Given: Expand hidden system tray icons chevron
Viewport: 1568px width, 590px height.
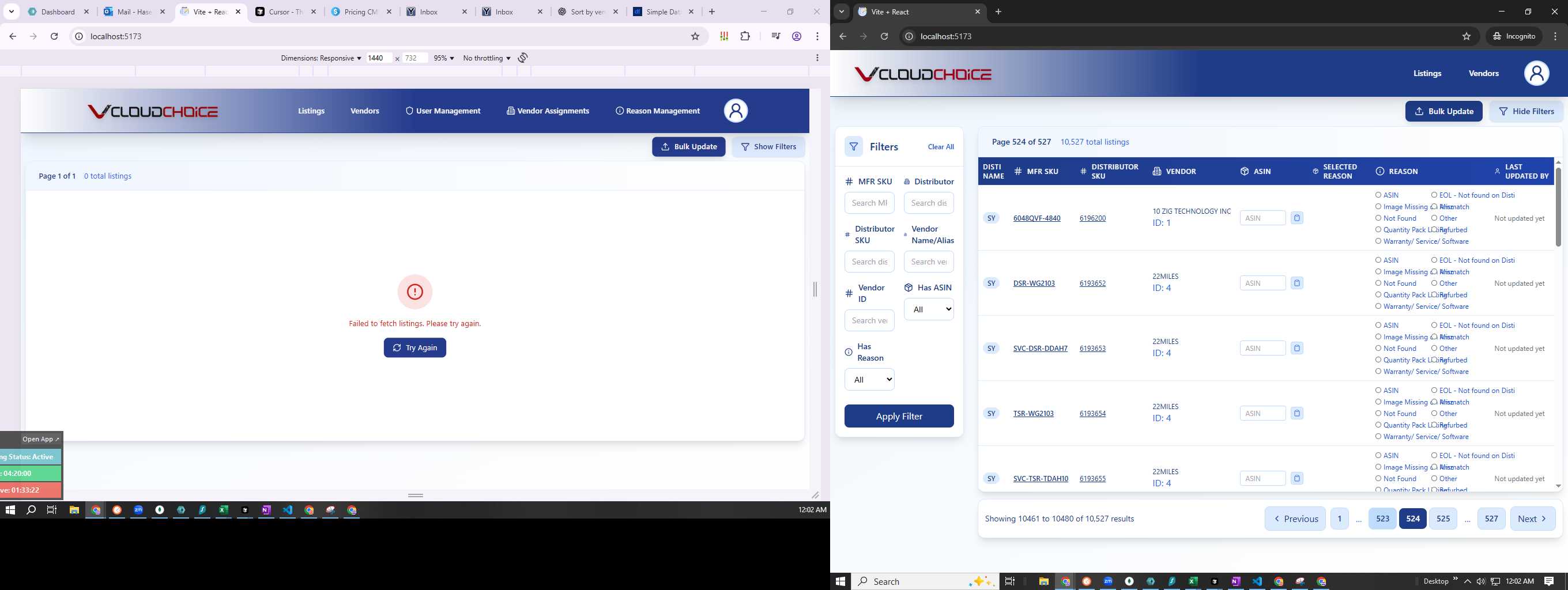Looking at the screenshot, I should pyautogui.click(x=1468, y=581).
